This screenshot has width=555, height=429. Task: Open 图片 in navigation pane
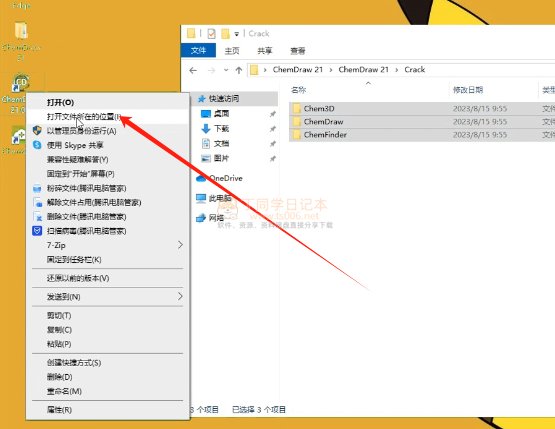222,158
